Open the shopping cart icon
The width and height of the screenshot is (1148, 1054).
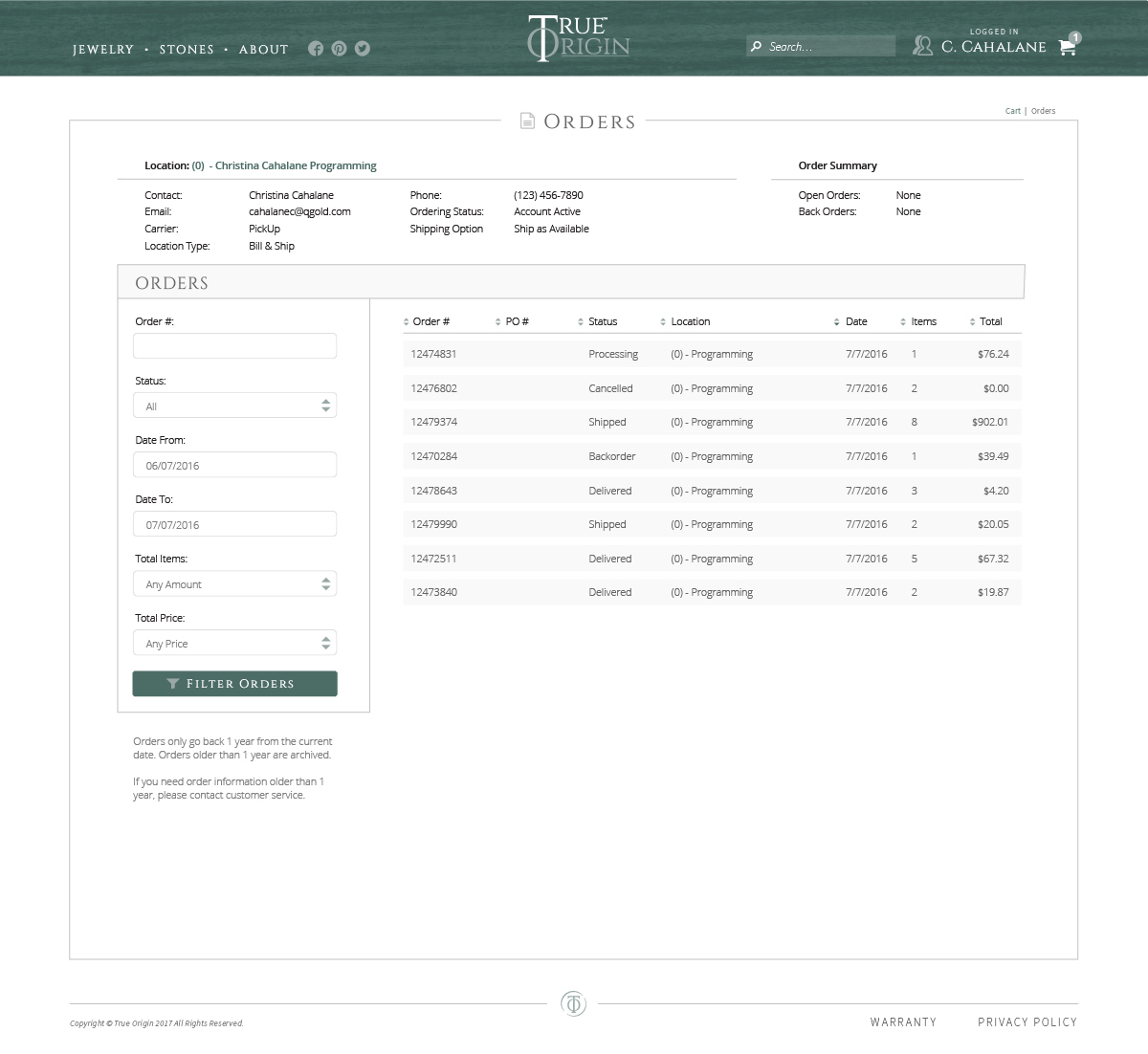click(x=1068, y=47)
